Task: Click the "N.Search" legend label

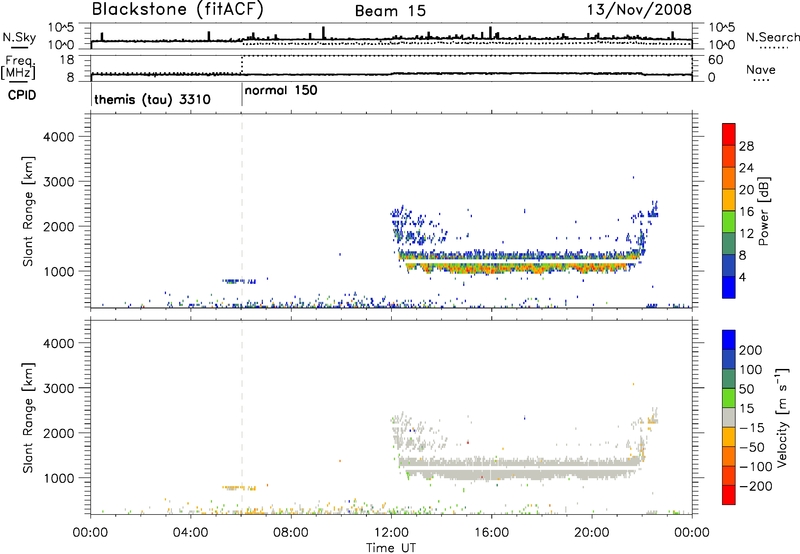Action: point(772,37)
